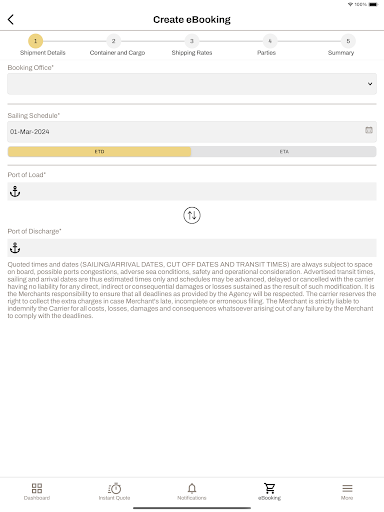The width and height of the screenshot is (384, 512).
Task: Jump to step 5 Summary
Action: (x=341, y=45)
